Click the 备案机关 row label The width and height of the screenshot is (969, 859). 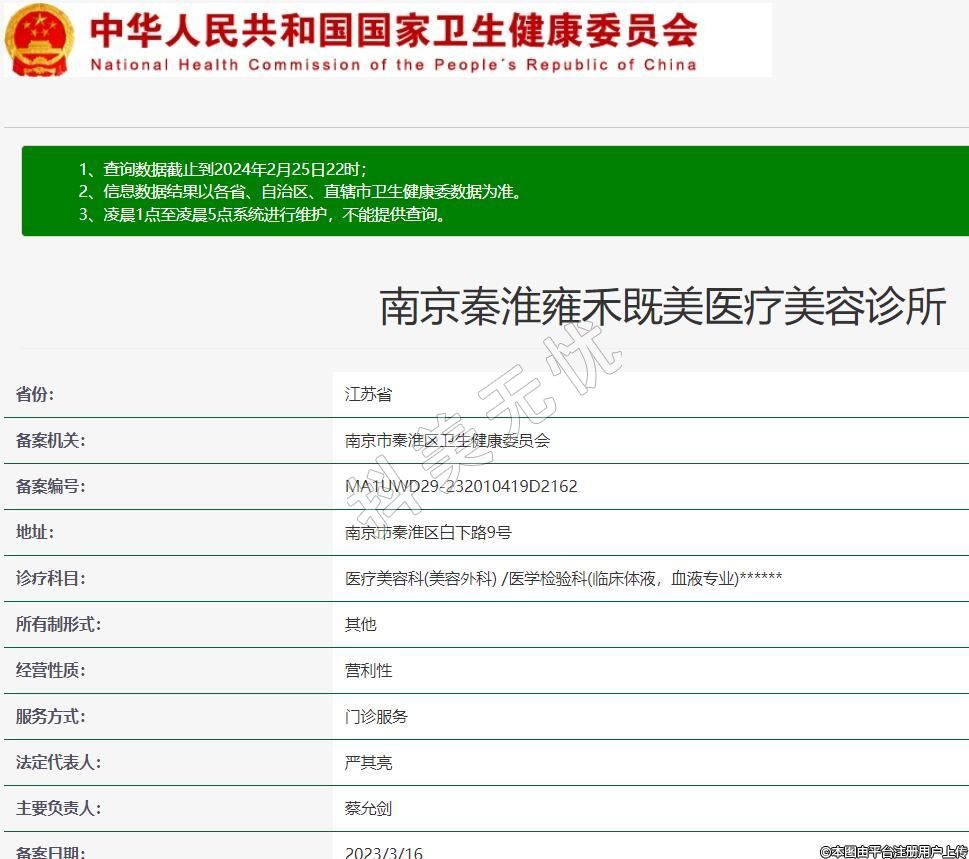click(x=50, y=440)
